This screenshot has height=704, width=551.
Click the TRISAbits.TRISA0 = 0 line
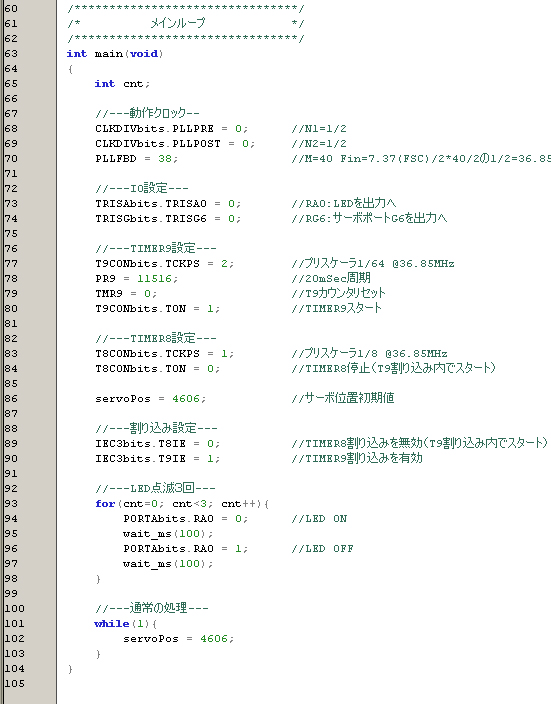coord(168,204)
